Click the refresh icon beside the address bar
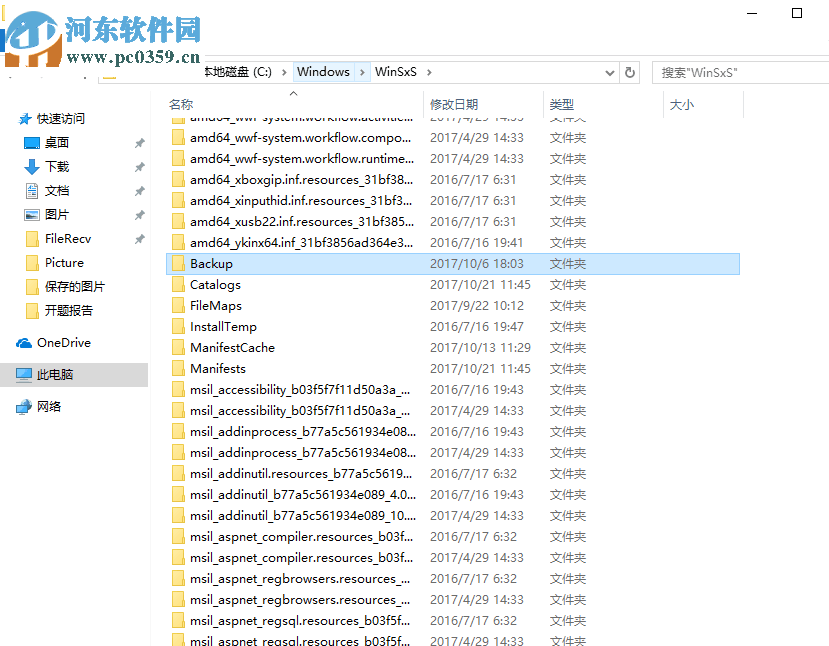The height and width of the screenshot is (646, 829). click(629, 71)
